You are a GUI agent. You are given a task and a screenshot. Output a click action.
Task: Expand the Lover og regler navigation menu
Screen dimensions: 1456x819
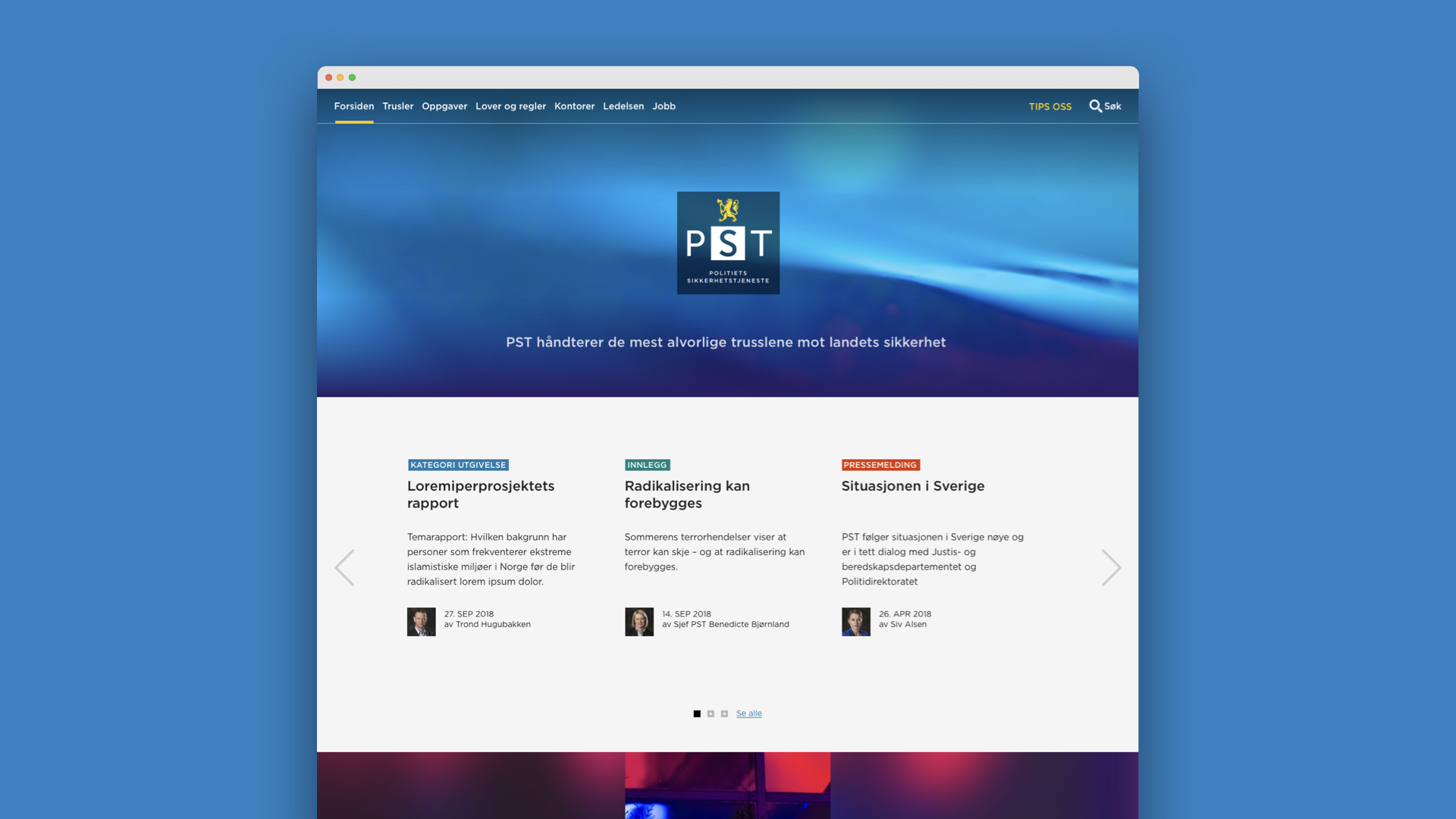510,105
